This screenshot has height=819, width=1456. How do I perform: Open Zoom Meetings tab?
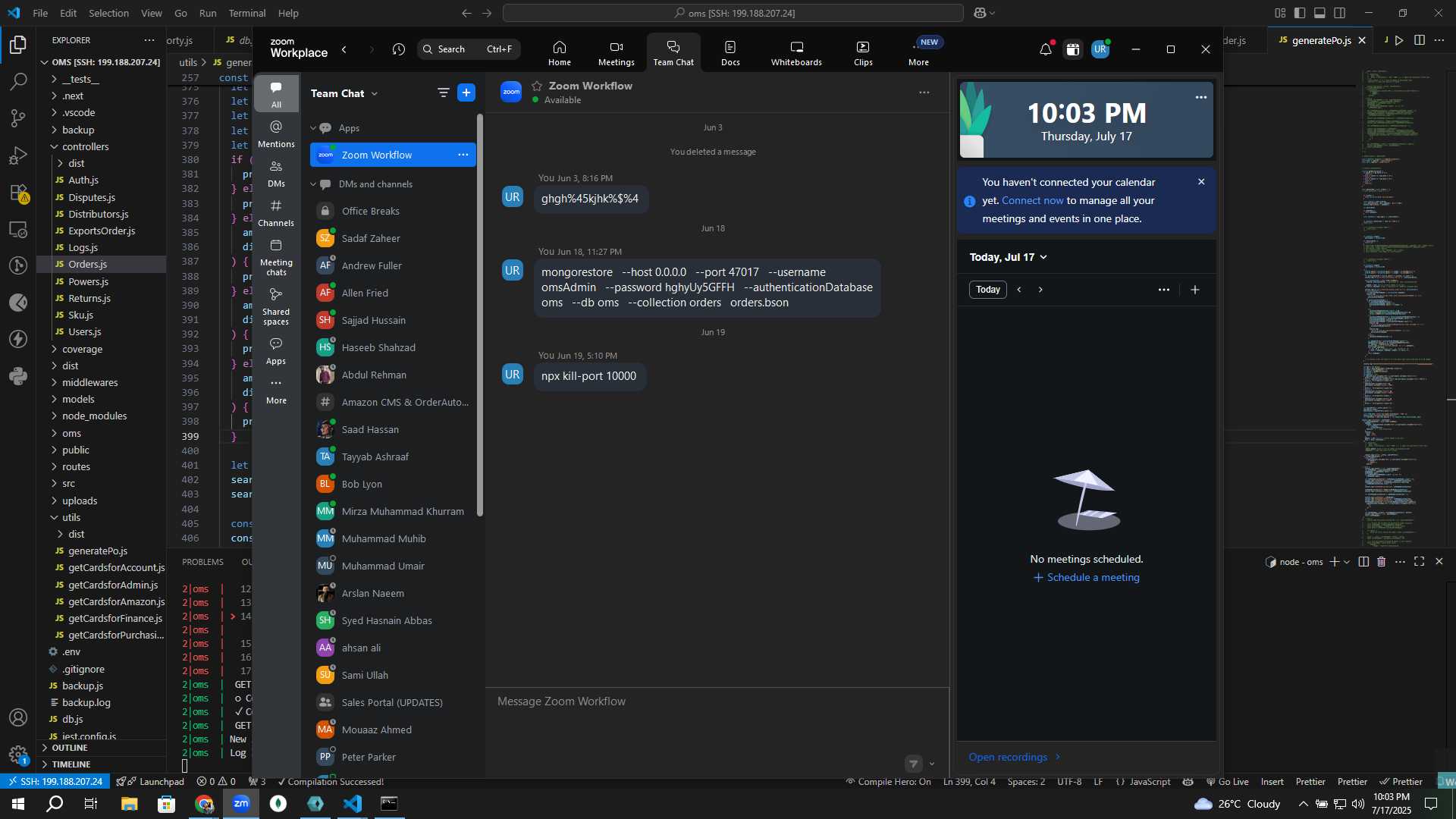pyautogui.click(x=616, y=53)
